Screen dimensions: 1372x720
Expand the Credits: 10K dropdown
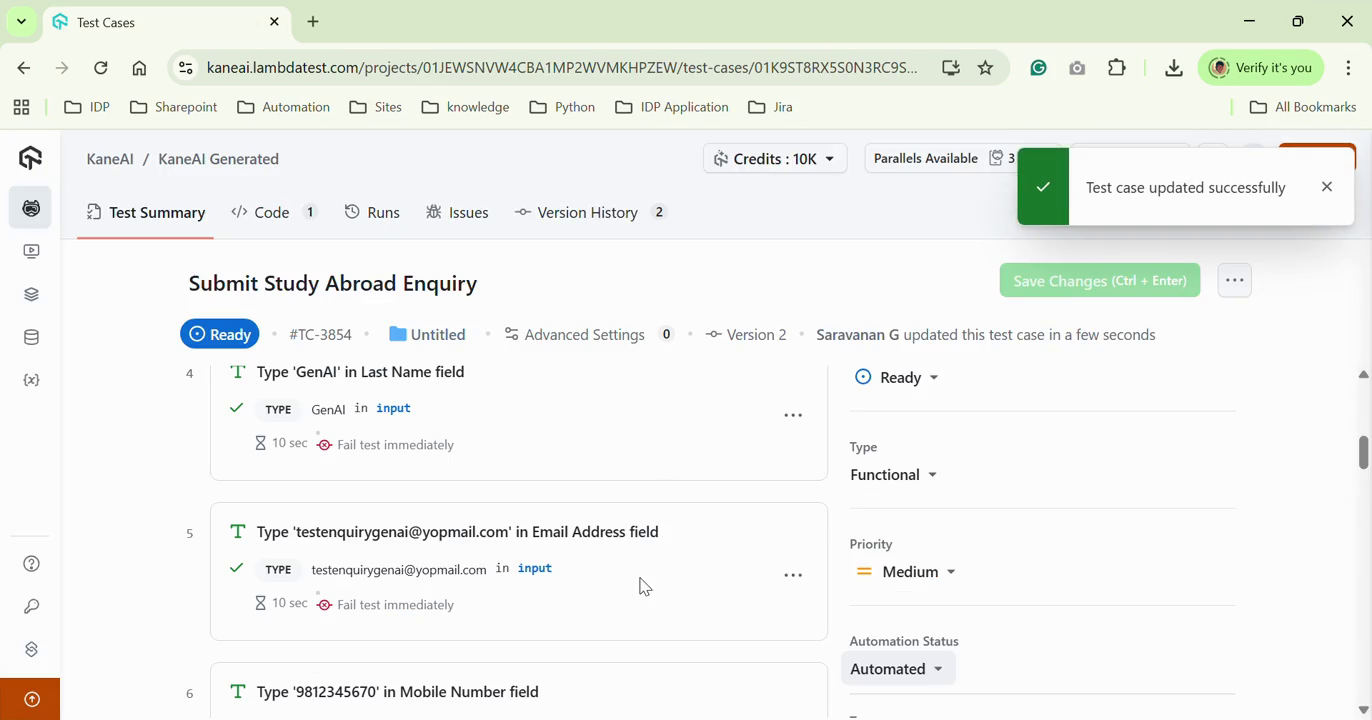775,159
